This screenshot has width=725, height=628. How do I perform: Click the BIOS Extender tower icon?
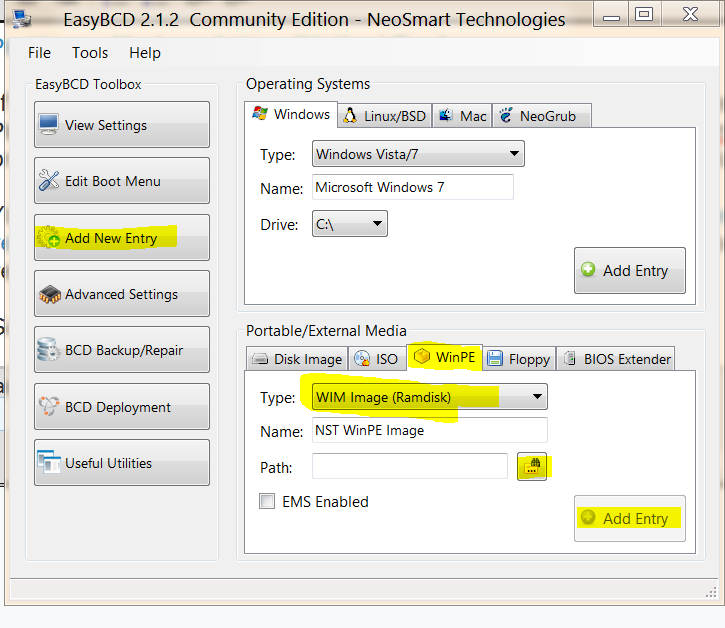[570, 358]
